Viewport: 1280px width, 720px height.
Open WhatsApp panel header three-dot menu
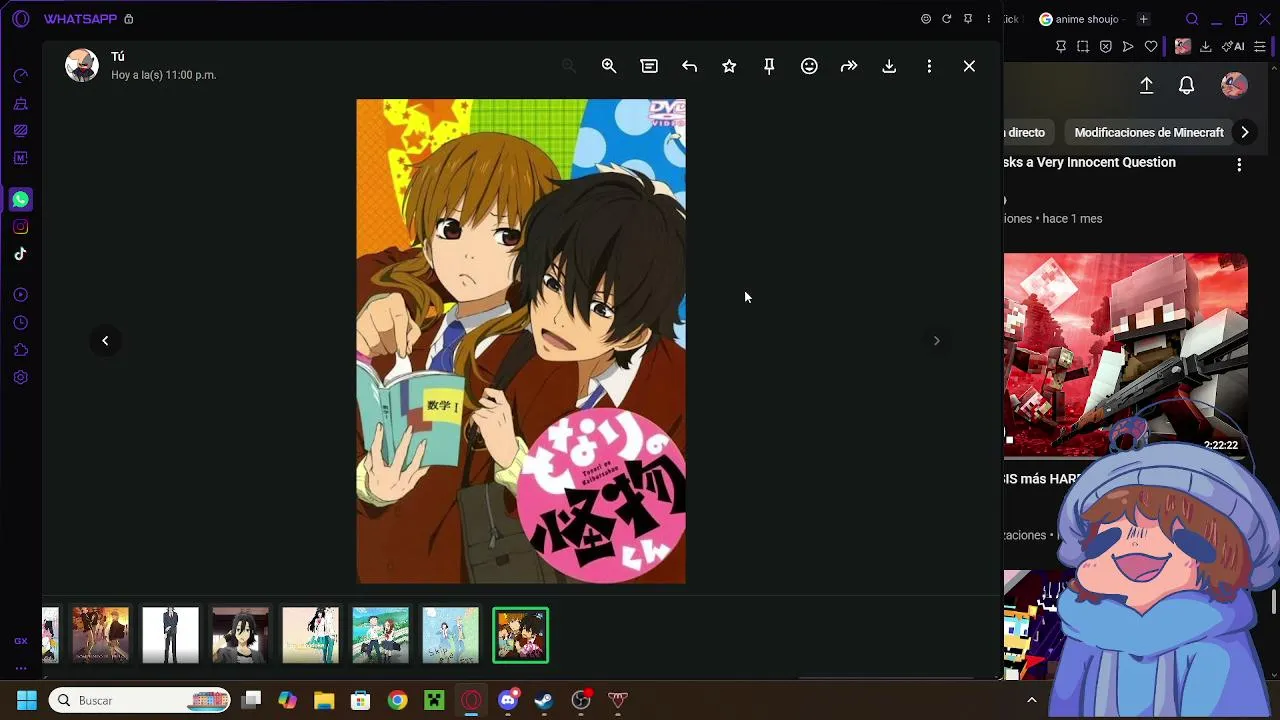989,19
